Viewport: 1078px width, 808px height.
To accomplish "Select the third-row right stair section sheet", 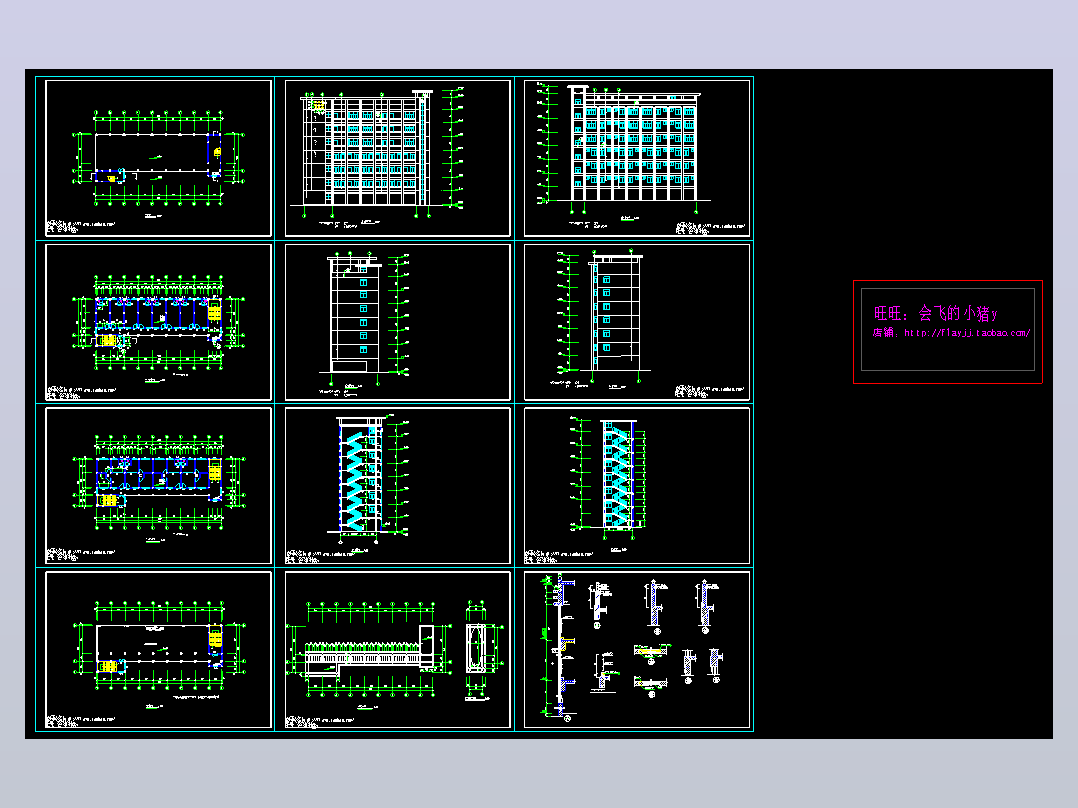I will (x=637, y=485).
